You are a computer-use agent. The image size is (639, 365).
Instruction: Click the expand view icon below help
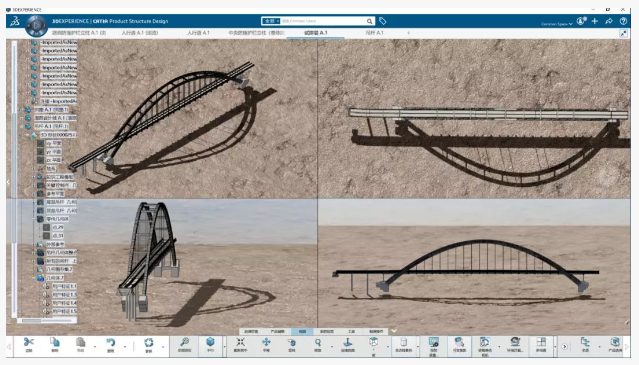[624, 34]
